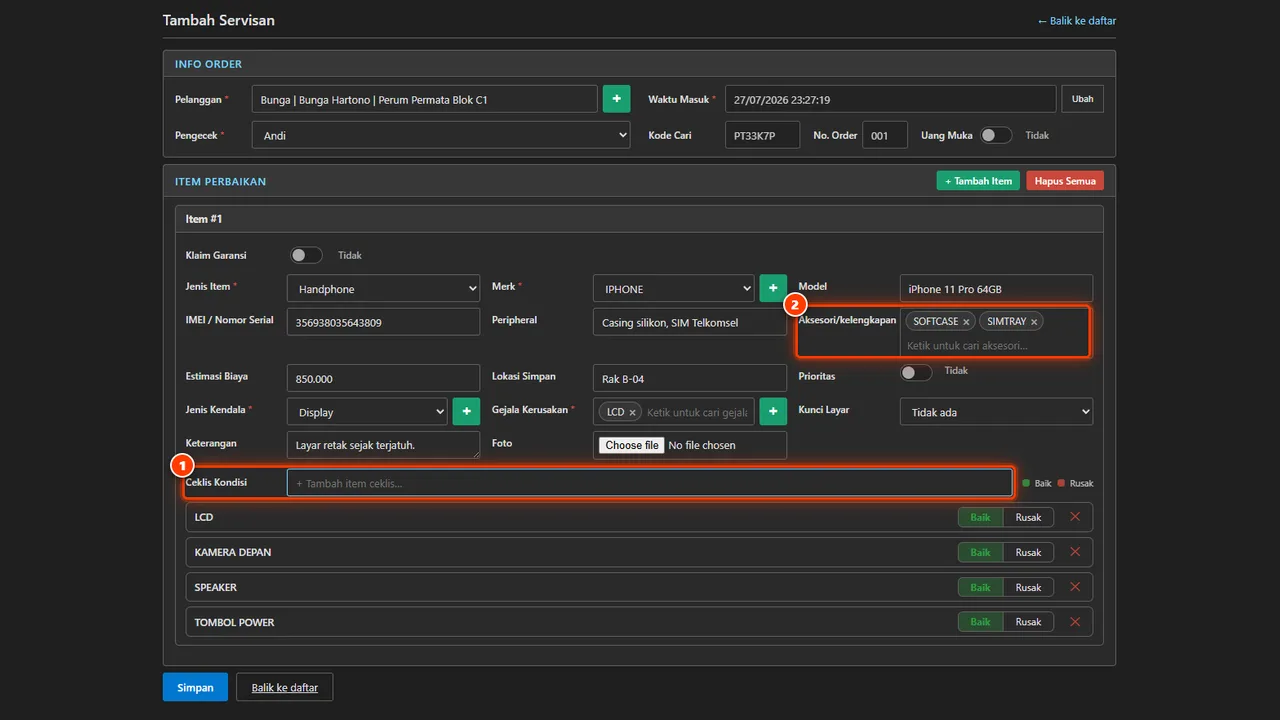Image resolution: width=1280 pixels, height=720 pixels.
Task: Enable the Klaim Garansi toggle
Action: pyautogui.click(x=306, y=255)
